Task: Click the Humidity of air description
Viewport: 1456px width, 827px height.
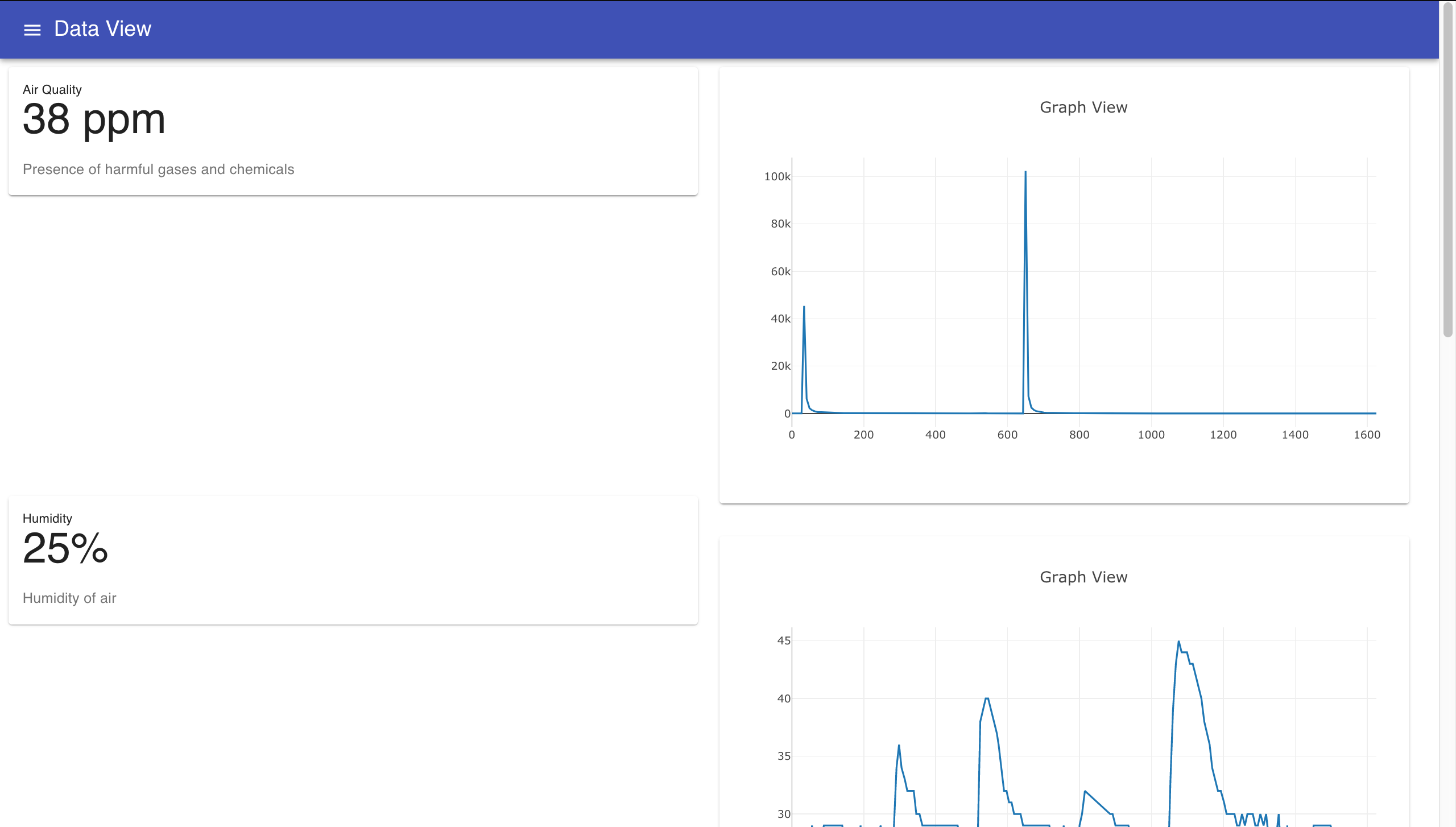Action: tap(69, 598)
